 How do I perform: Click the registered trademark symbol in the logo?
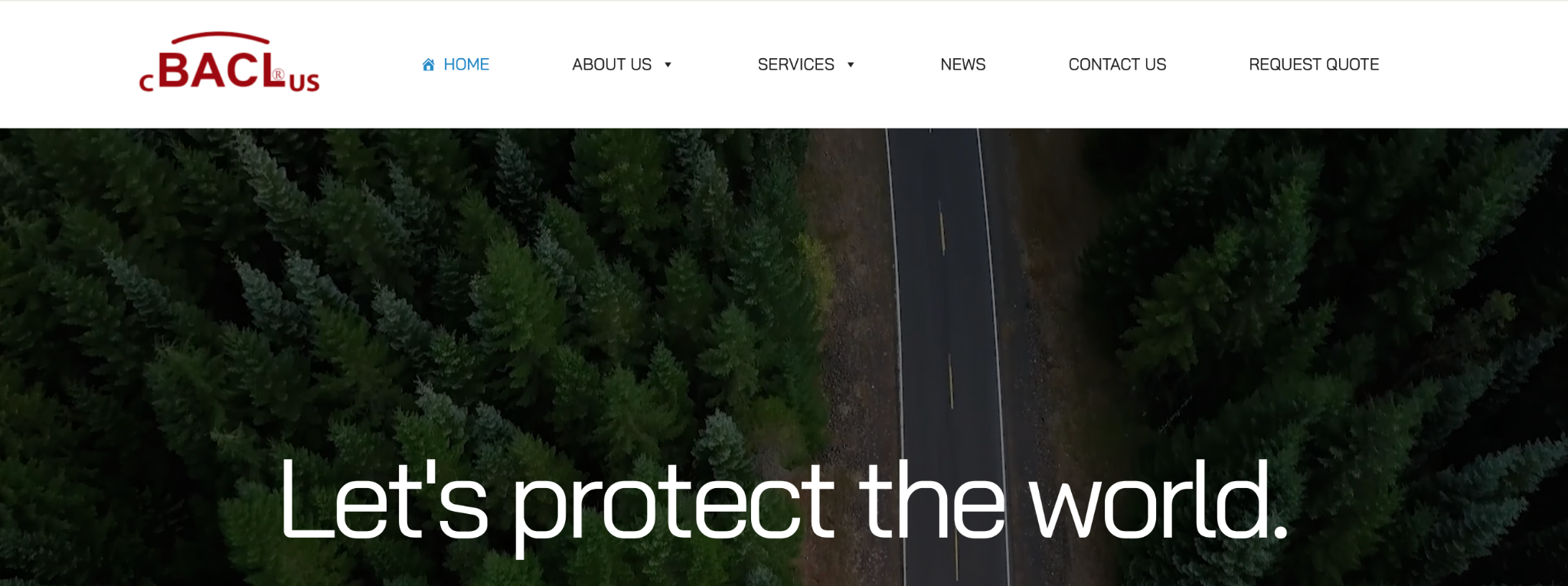(278, 75)
